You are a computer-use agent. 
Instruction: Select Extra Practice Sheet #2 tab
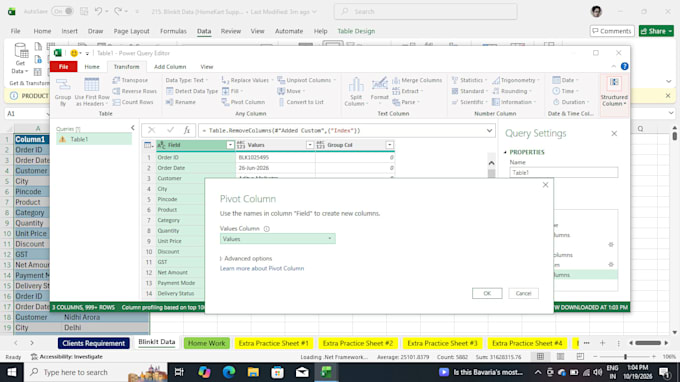[x=358, y=343]
